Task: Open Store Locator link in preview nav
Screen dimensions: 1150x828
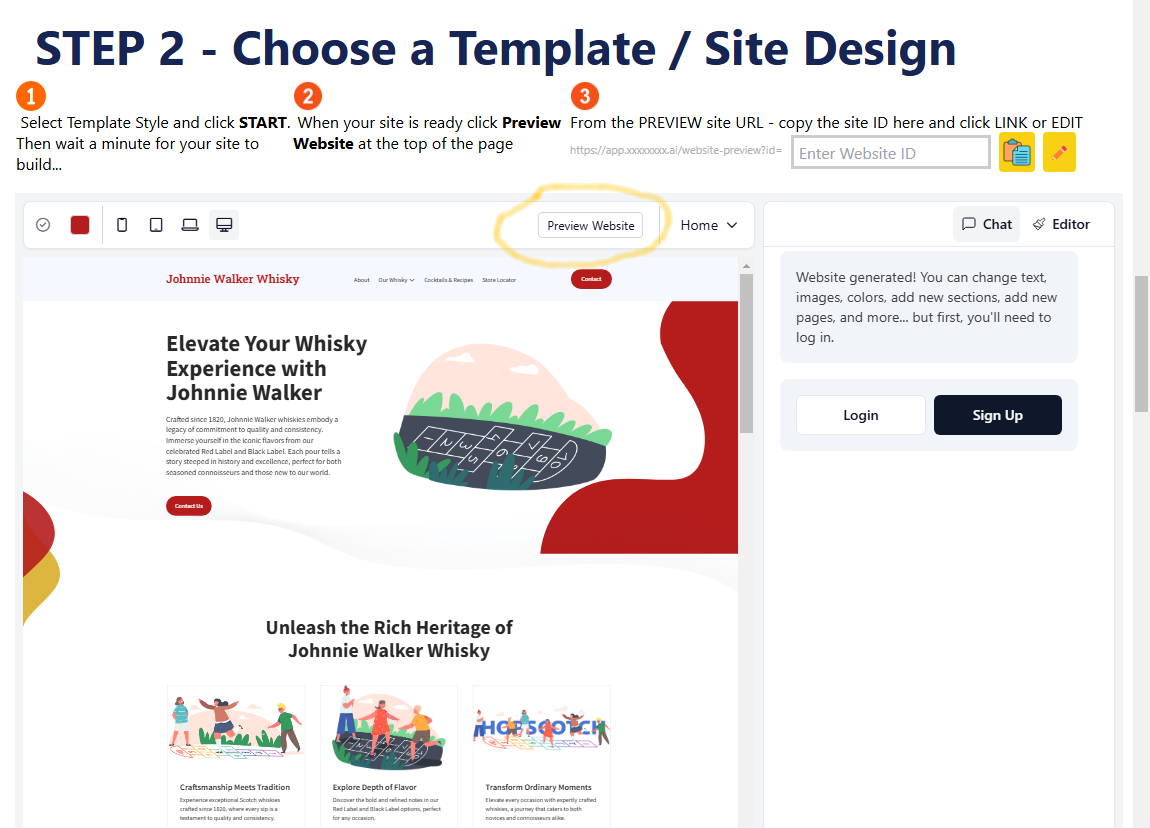Action: click(x=499, y=280)
